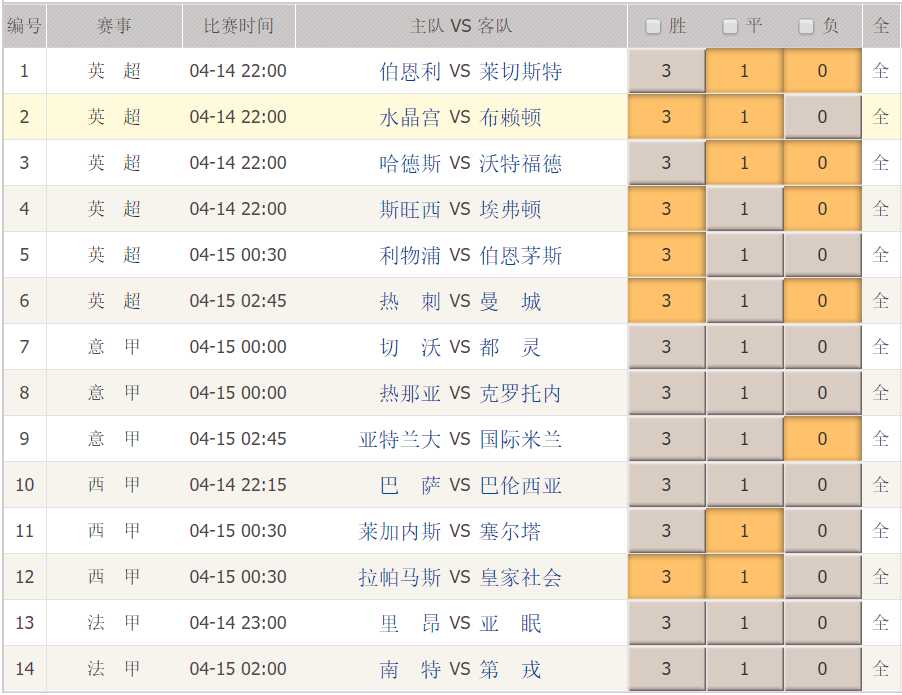902x695 pixels.
Task: Click 全 for match 5 row
Action: click(x=881, y=255)
